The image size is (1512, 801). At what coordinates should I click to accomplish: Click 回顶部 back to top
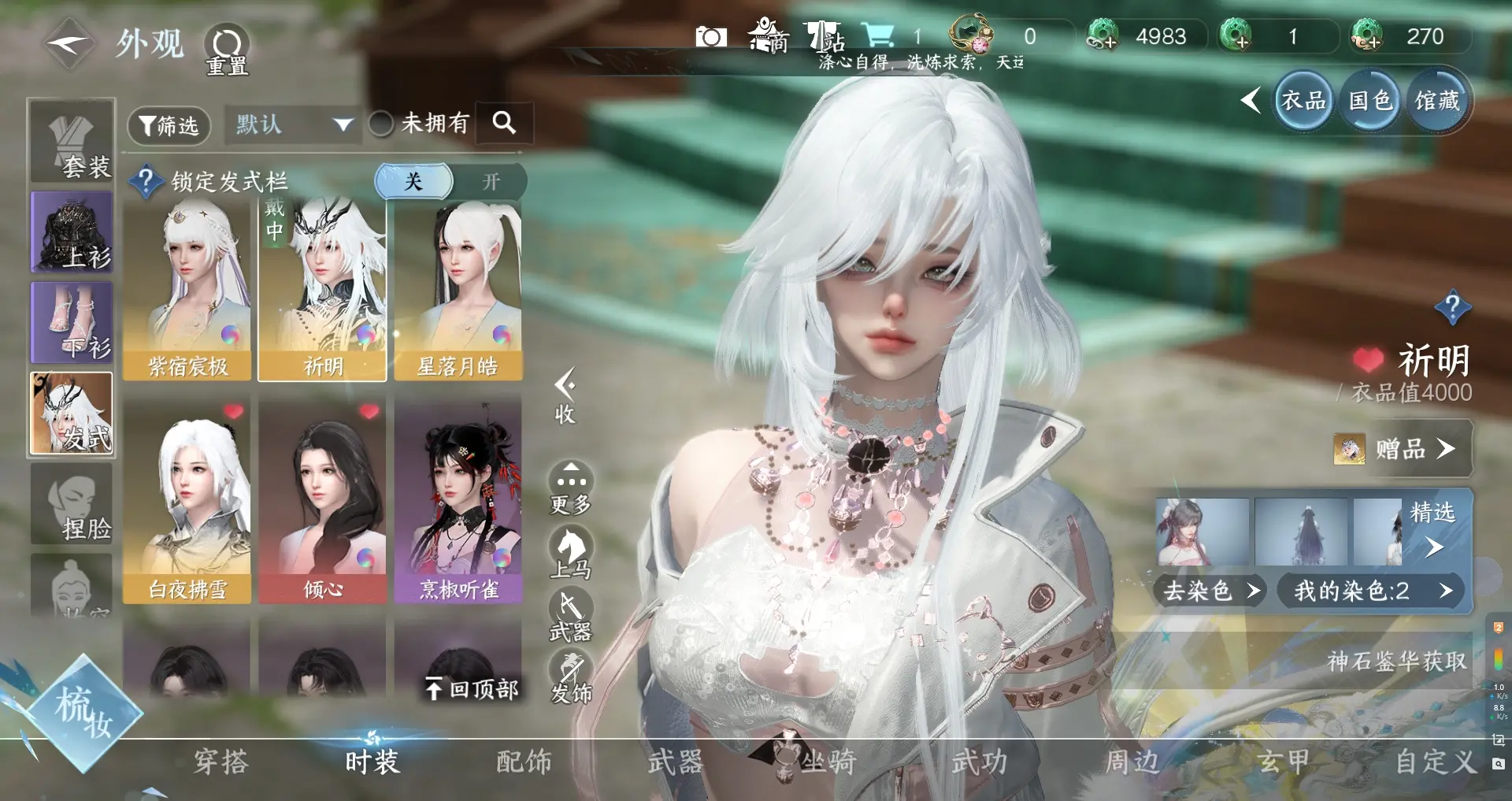472,689
